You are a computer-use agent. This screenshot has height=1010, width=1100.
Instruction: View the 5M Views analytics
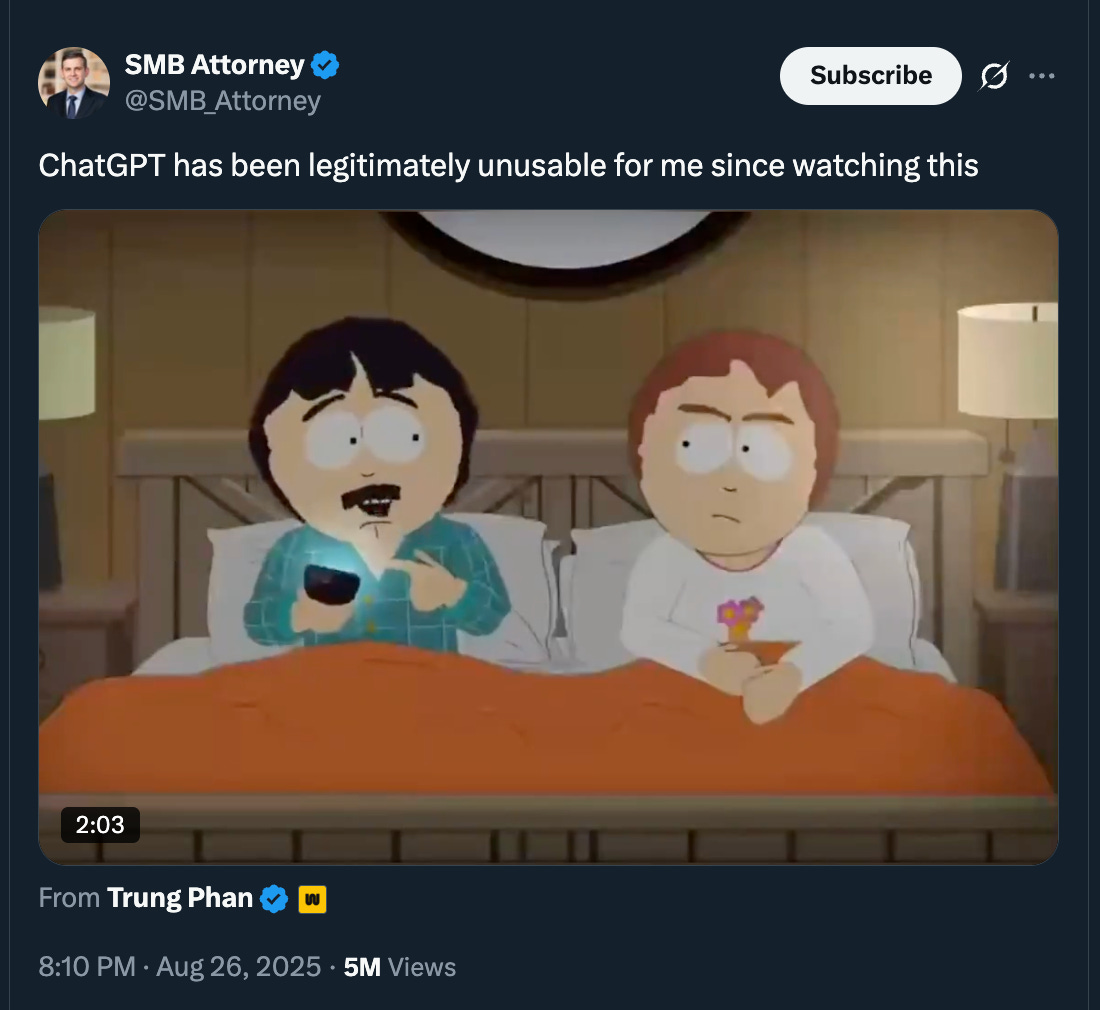pos(399,967)
